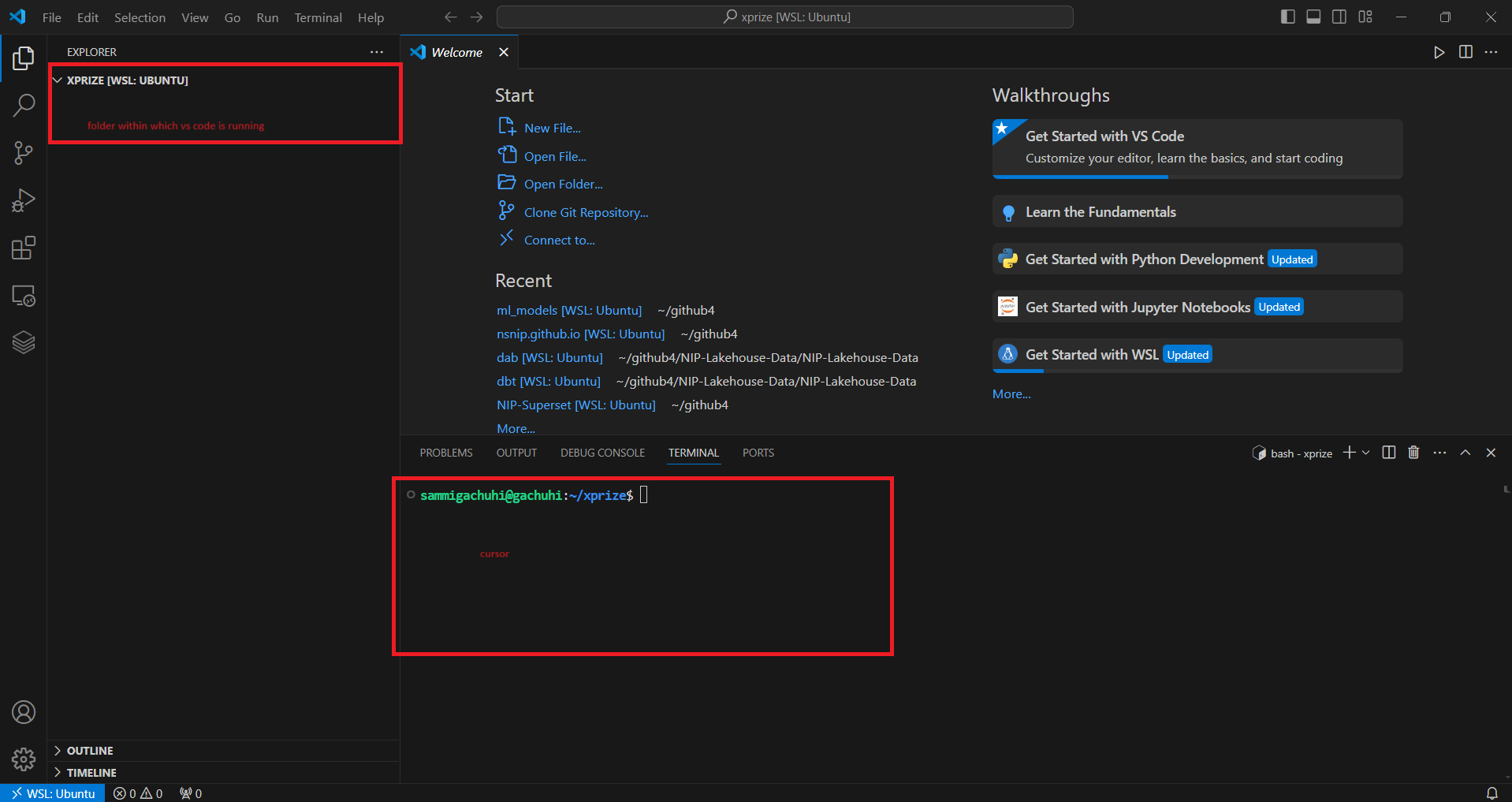The height and width of the screenshot is (802, 1512).
Task: Click the Open File... link
Action: pos(555,156)
